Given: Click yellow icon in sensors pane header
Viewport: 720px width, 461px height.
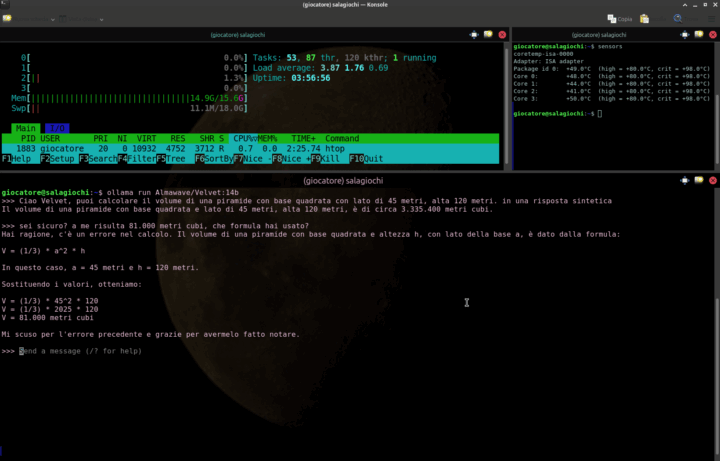Looking at the screenshot, I should pos(697,35).
